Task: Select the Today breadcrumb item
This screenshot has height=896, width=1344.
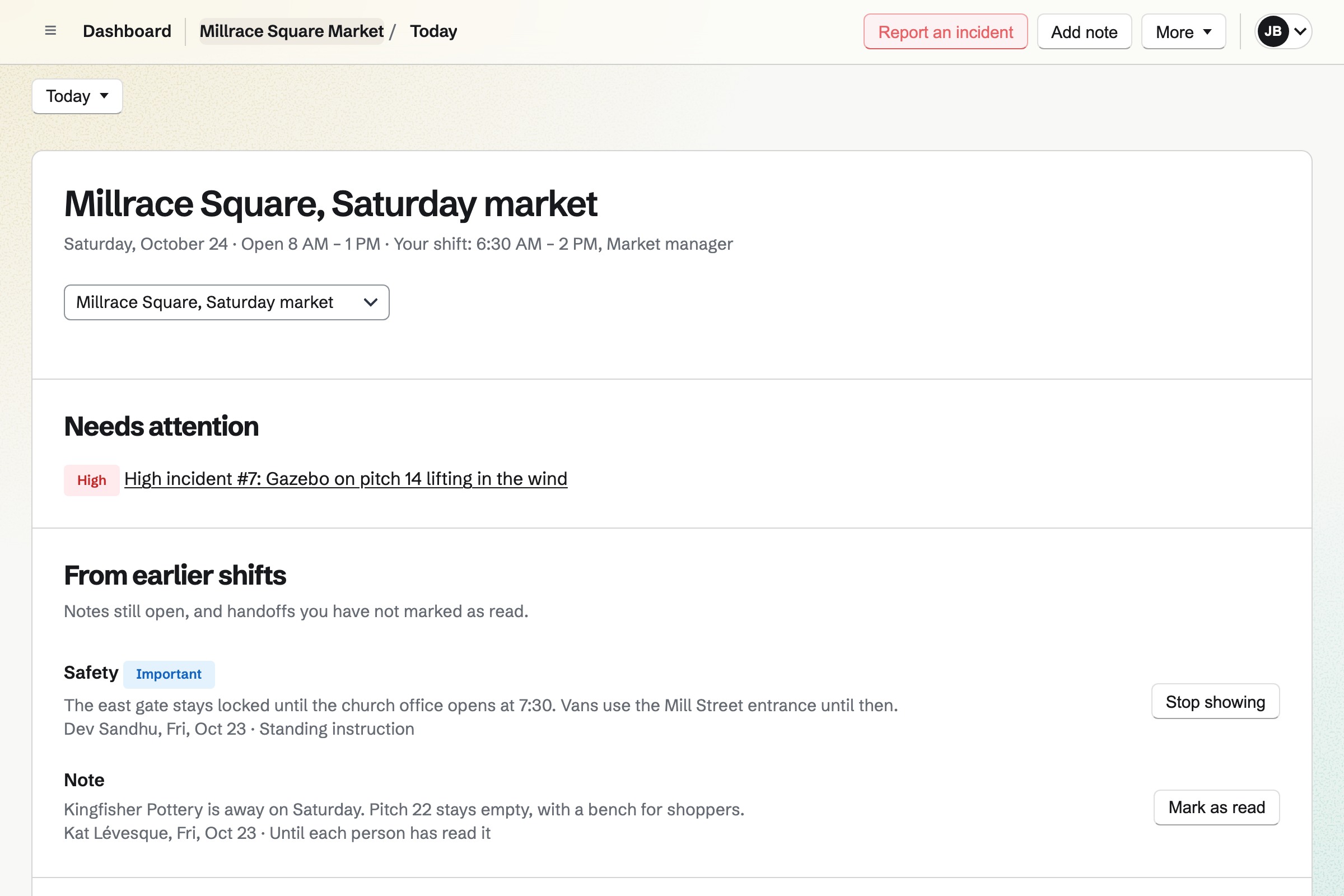Action: click(433, 31)
